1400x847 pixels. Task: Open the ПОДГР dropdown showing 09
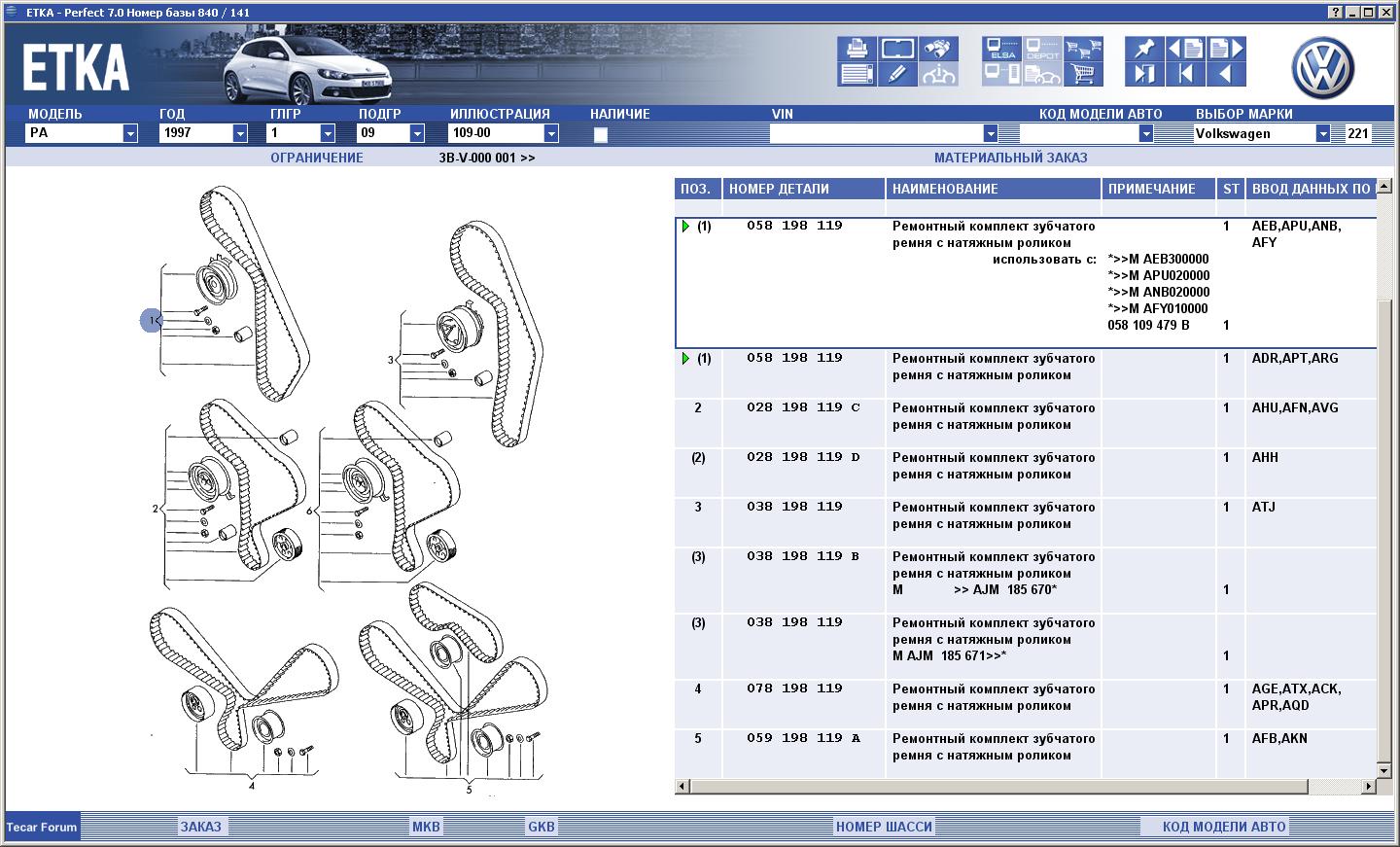pos(417,133)
